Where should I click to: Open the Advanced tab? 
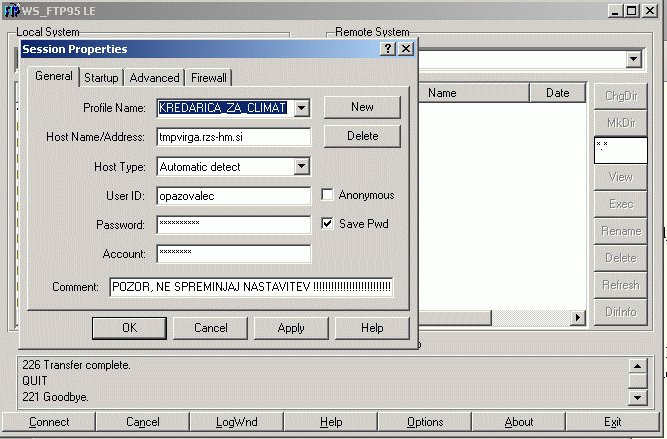pyautogui.click(x=155, y=78)
